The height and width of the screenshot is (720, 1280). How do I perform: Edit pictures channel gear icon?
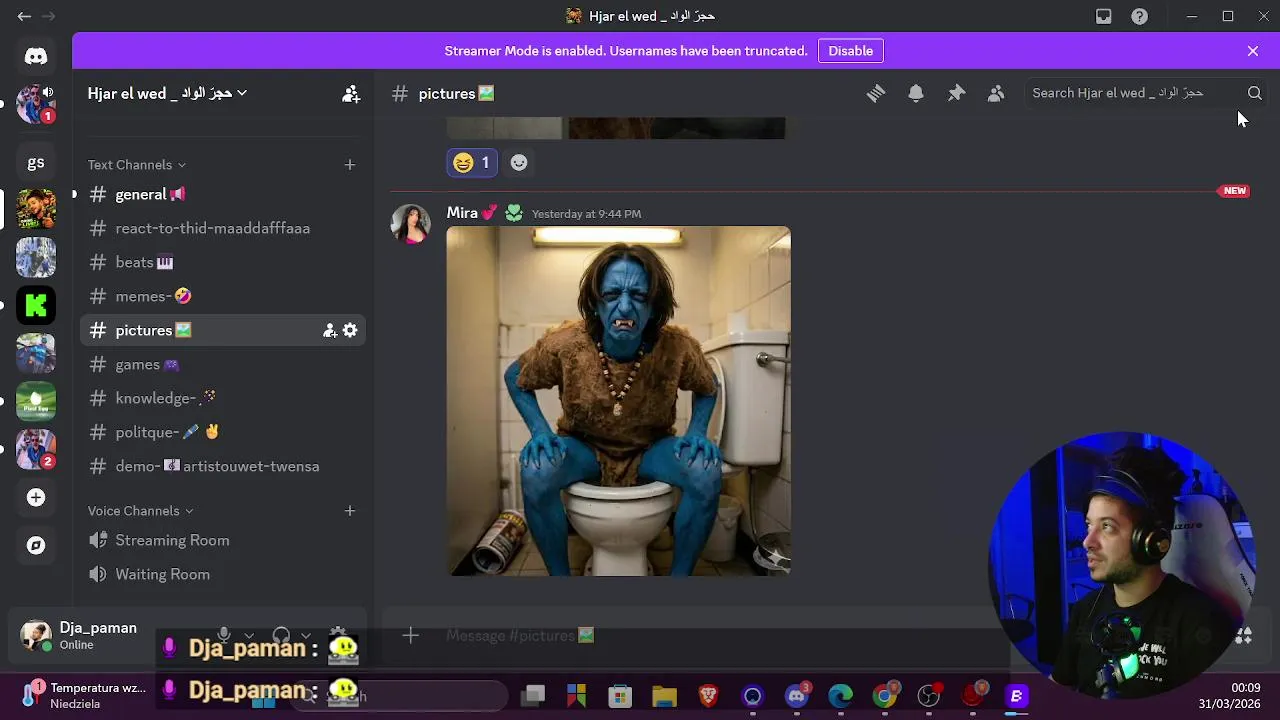(350, 330)
